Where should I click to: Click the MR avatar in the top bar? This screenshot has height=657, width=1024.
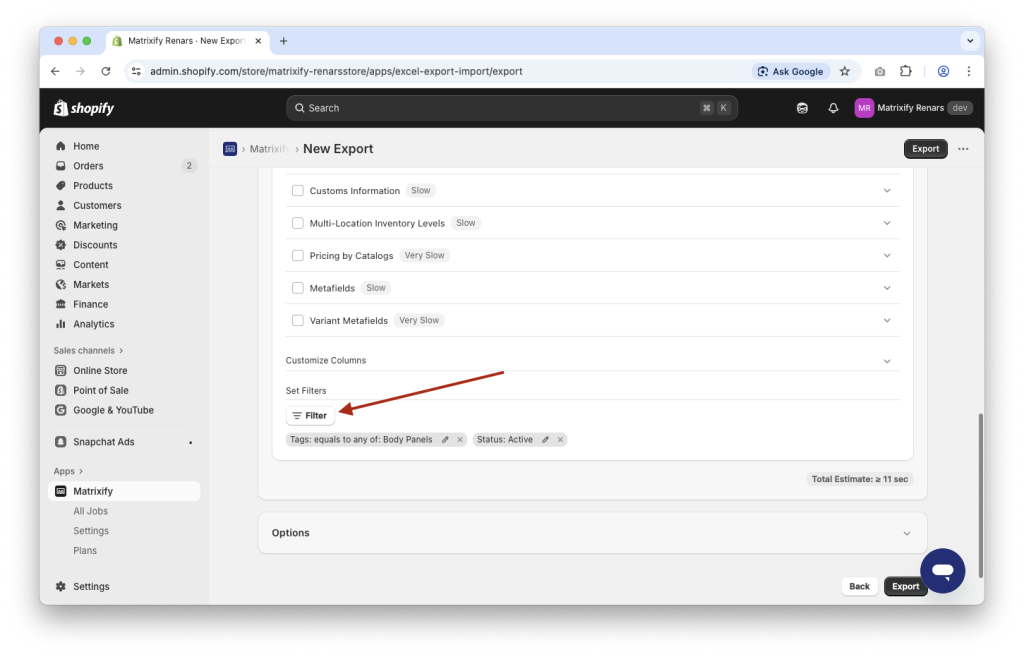(864, 107)
